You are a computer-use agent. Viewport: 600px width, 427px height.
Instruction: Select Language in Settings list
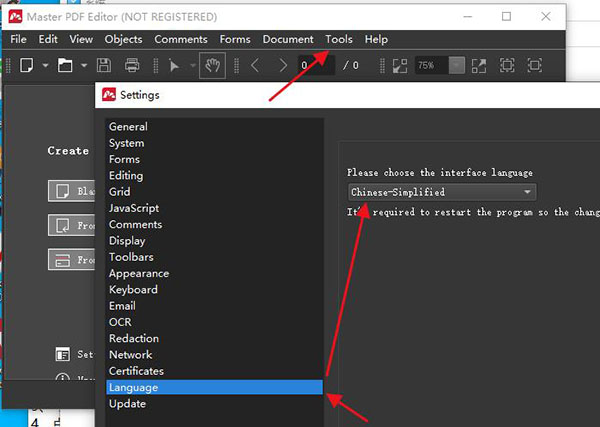point(215,387)
